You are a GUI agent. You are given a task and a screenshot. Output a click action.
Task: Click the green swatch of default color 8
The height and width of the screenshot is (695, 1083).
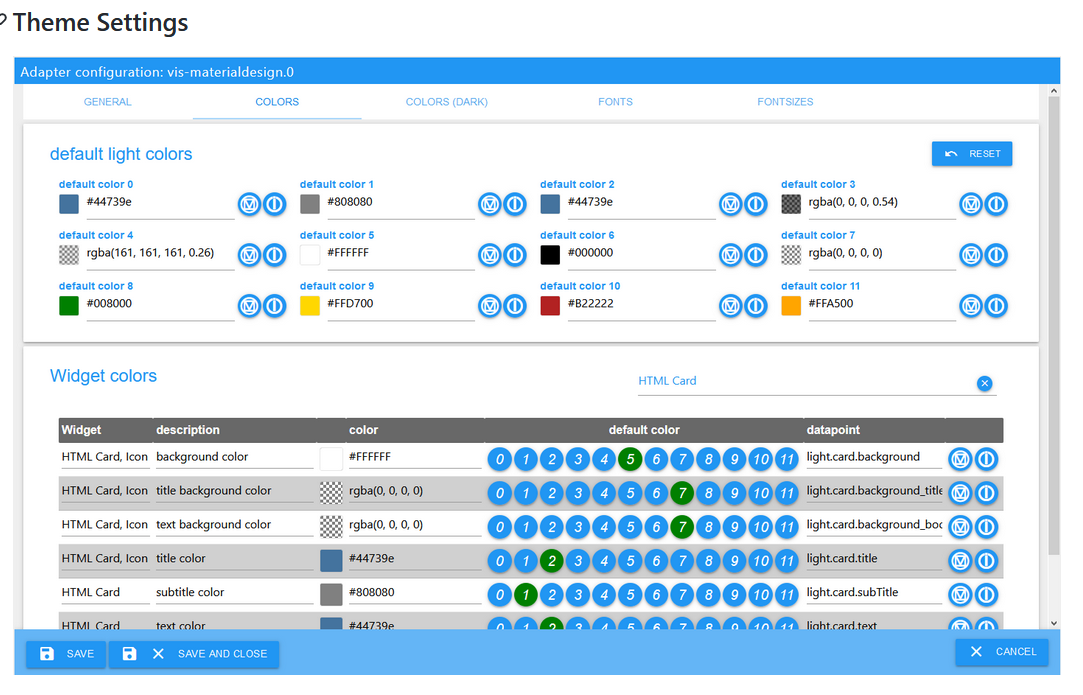(69, 305)
